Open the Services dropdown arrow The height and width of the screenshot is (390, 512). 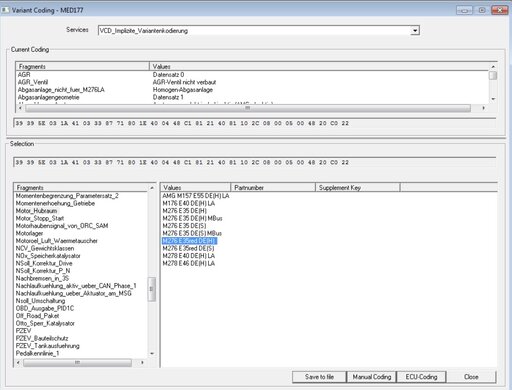[415, 31]
